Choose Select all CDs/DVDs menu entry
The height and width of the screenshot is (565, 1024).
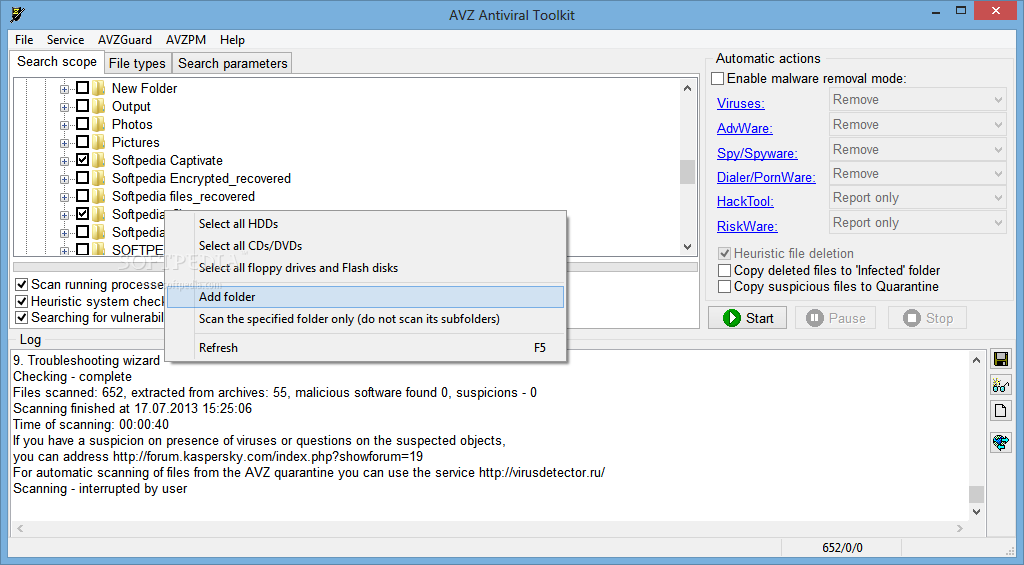pos(366,246)
